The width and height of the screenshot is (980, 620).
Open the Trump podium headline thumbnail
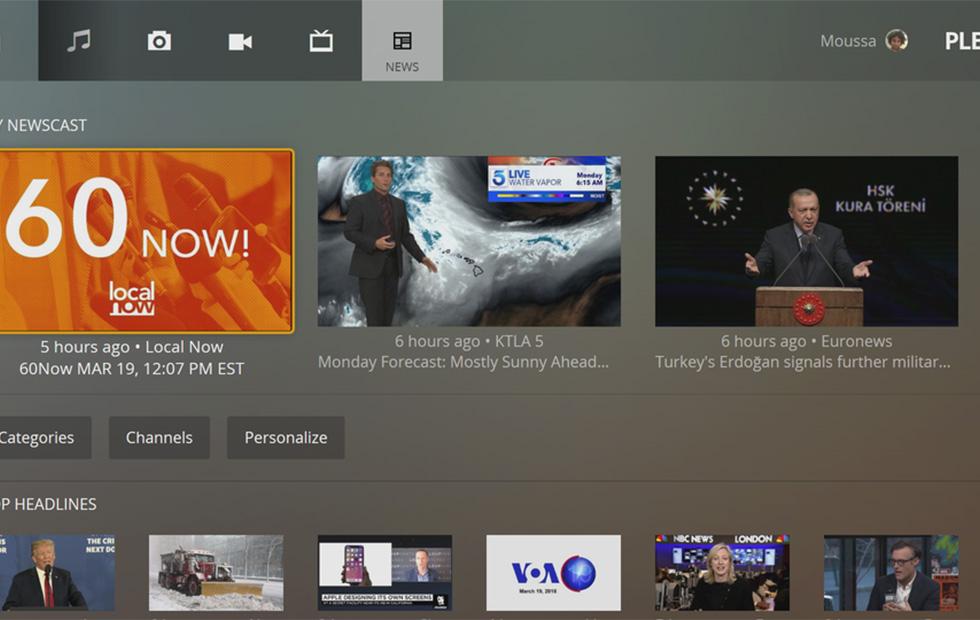[x=58, y=572]
